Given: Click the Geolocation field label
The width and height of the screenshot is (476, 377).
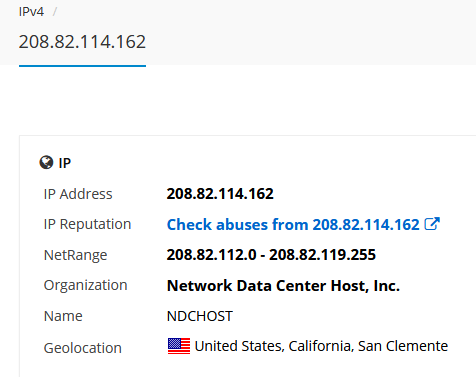Looking at the screenshot, I should coord(83,348).
